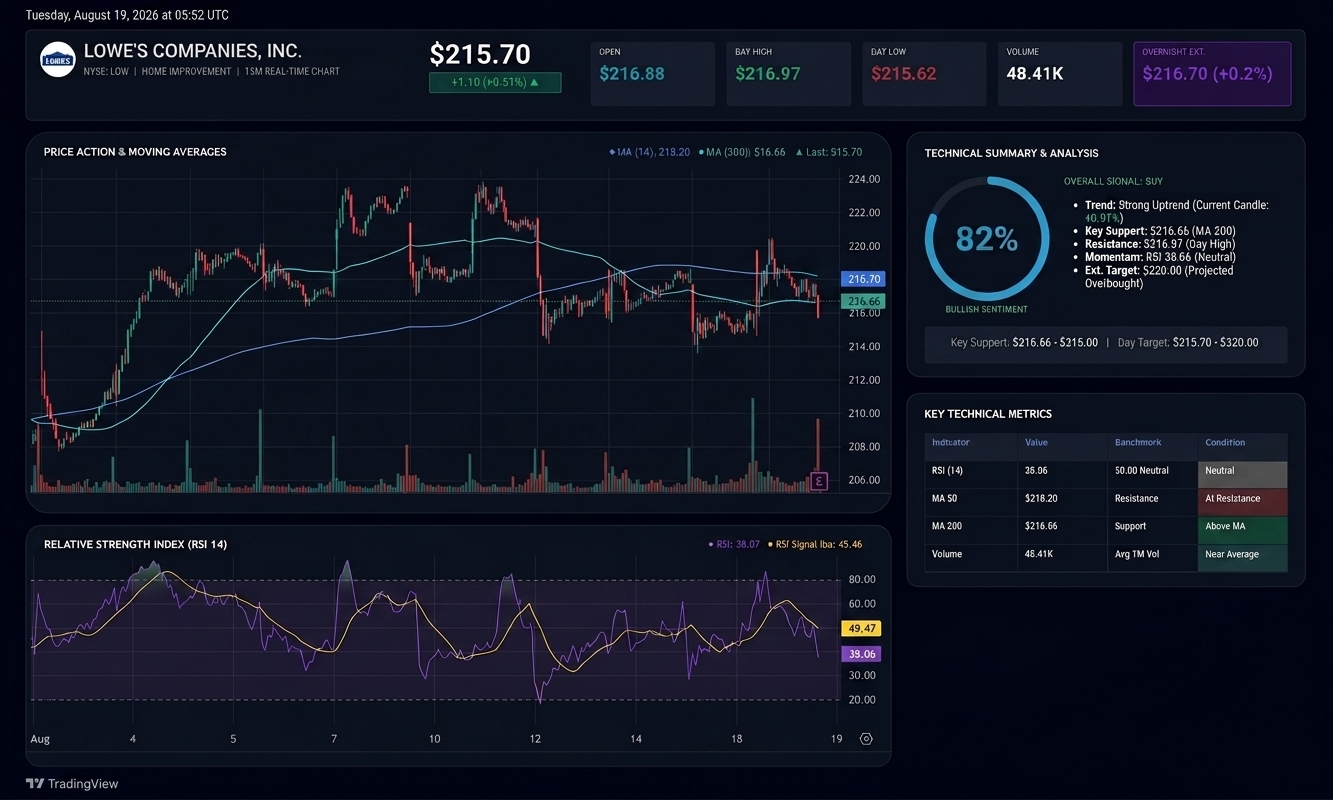
Task: Click the VOLUME 48.41K card
Action: pyautogui.click(x=1060, y=74)
